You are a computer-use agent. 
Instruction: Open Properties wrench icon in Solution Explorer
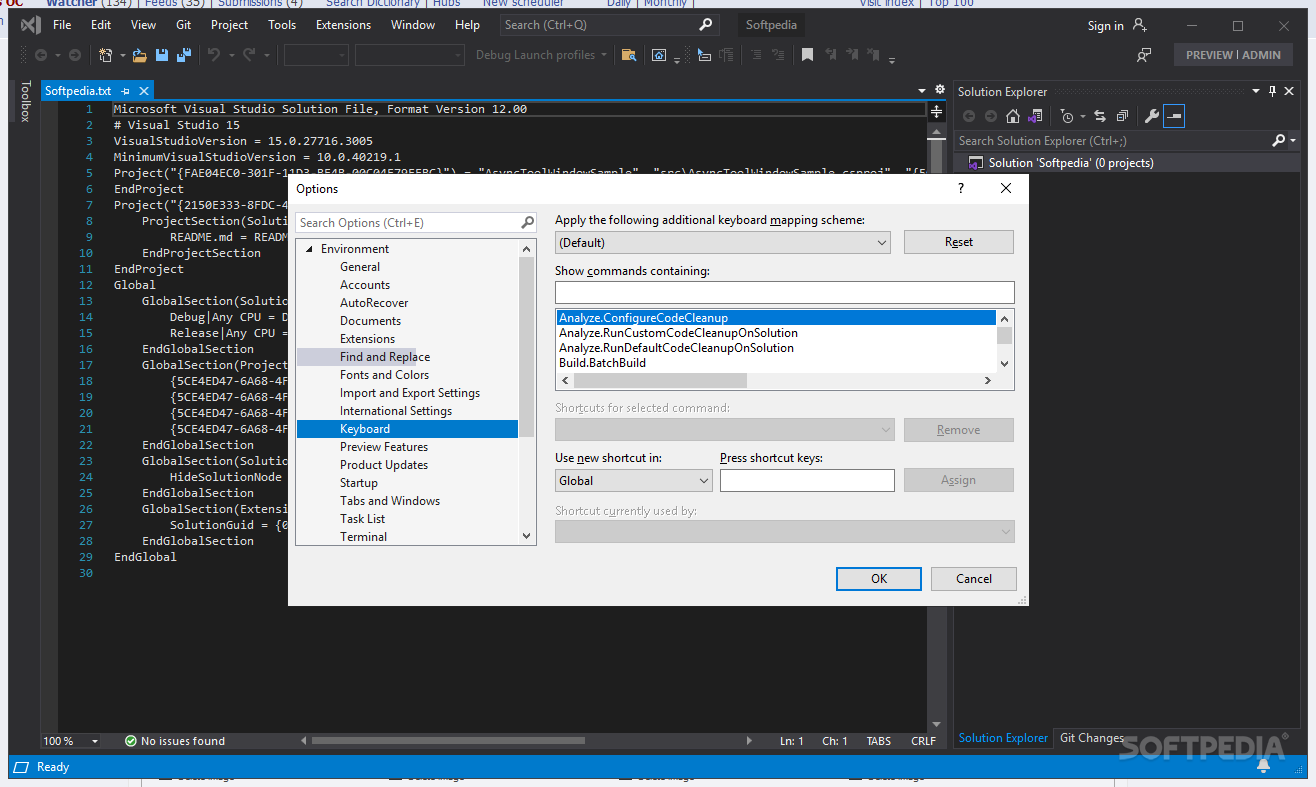tap(1151, 116)
